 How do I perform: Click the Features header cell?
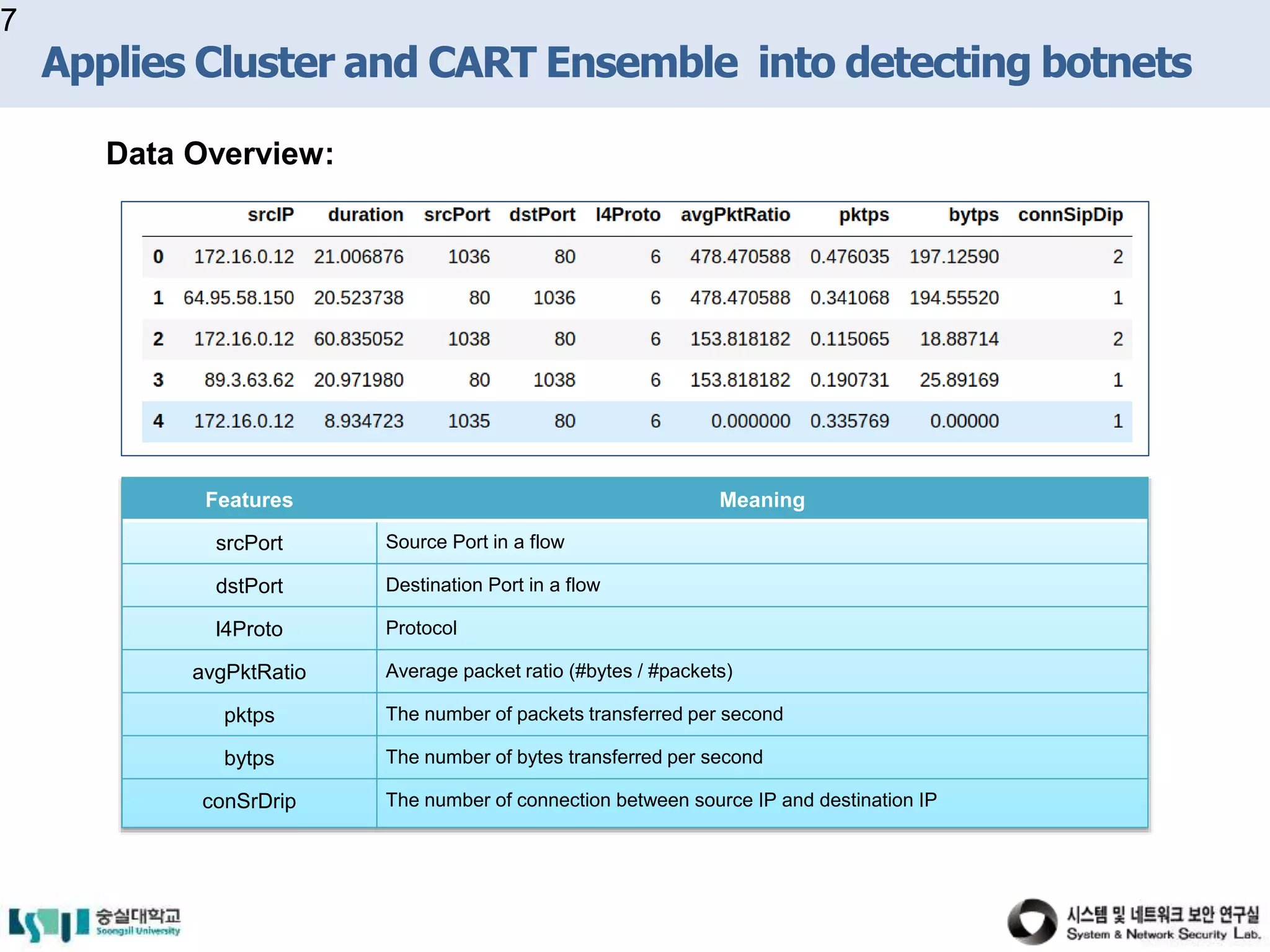click(249, 500)
